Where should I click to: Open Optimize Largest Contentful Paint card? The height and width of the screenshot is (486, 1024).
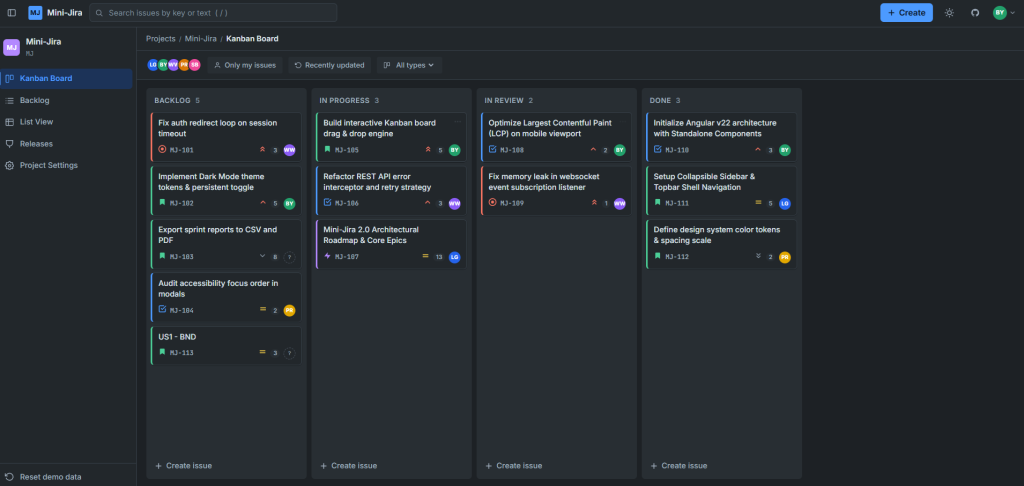[556, 137]
